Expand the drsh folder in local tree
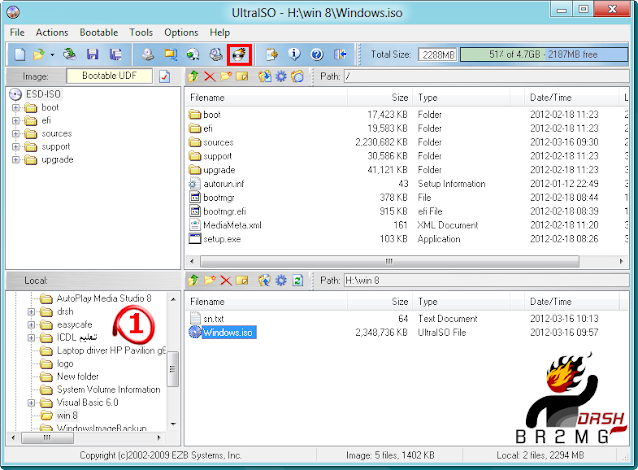Viewport: 638px width, 470px height. click(x=31, y=312)
